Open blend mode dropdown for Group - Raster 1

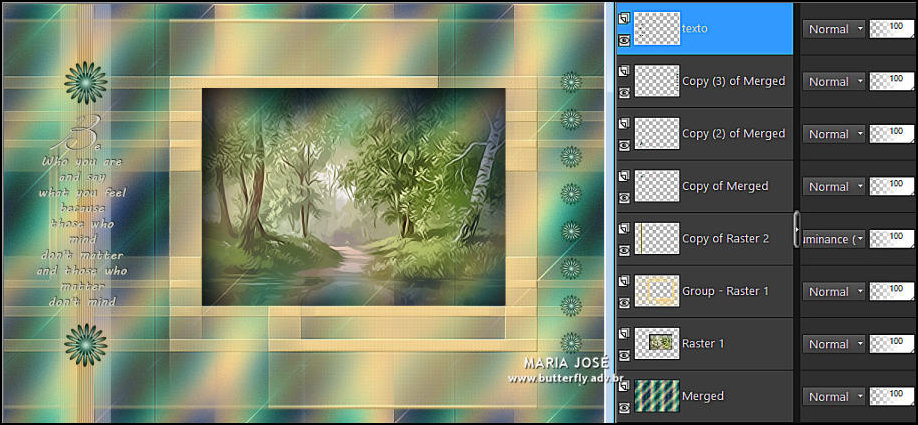coord(834,292)
